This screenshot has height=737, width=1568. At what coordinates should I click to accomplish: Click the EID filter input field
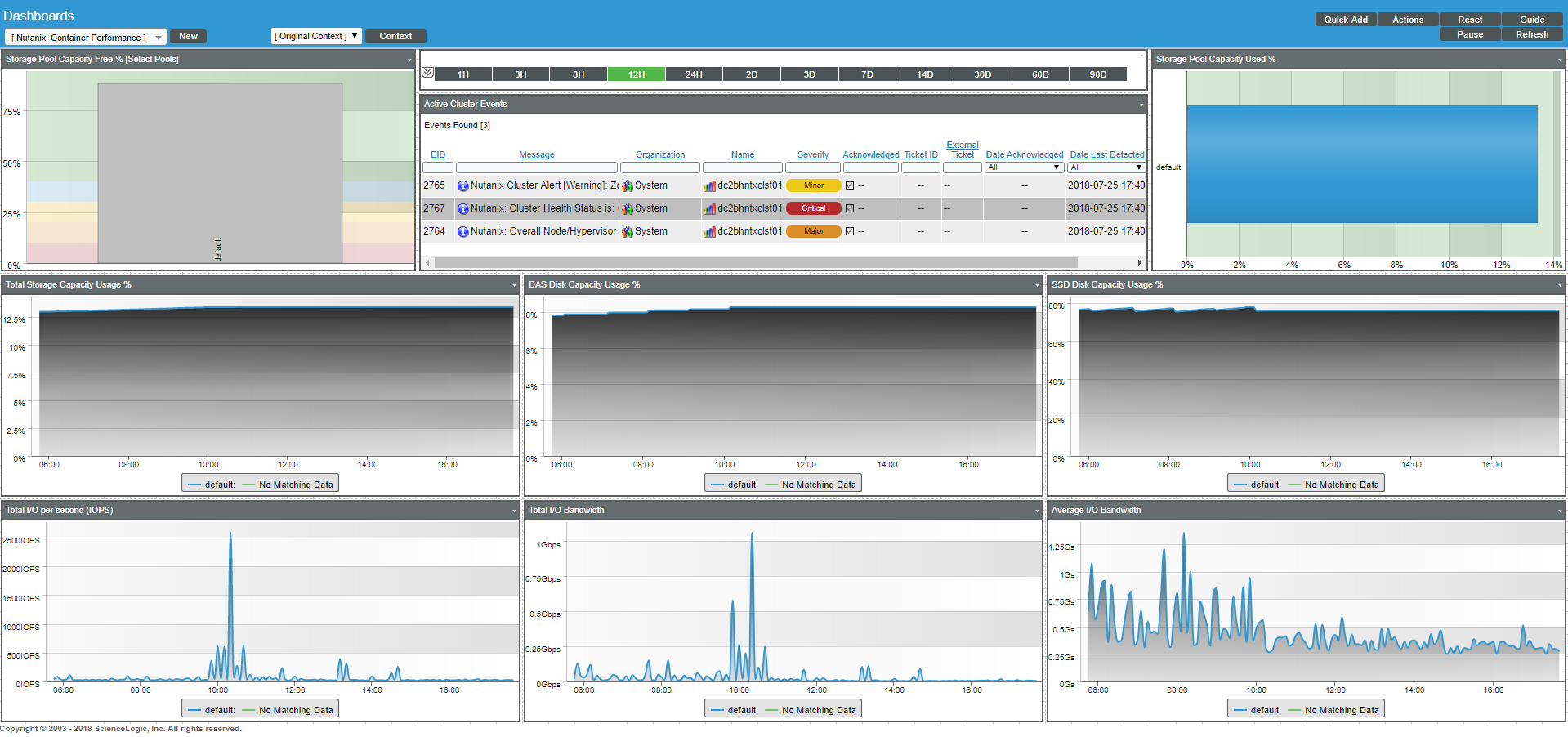[438, 167]
